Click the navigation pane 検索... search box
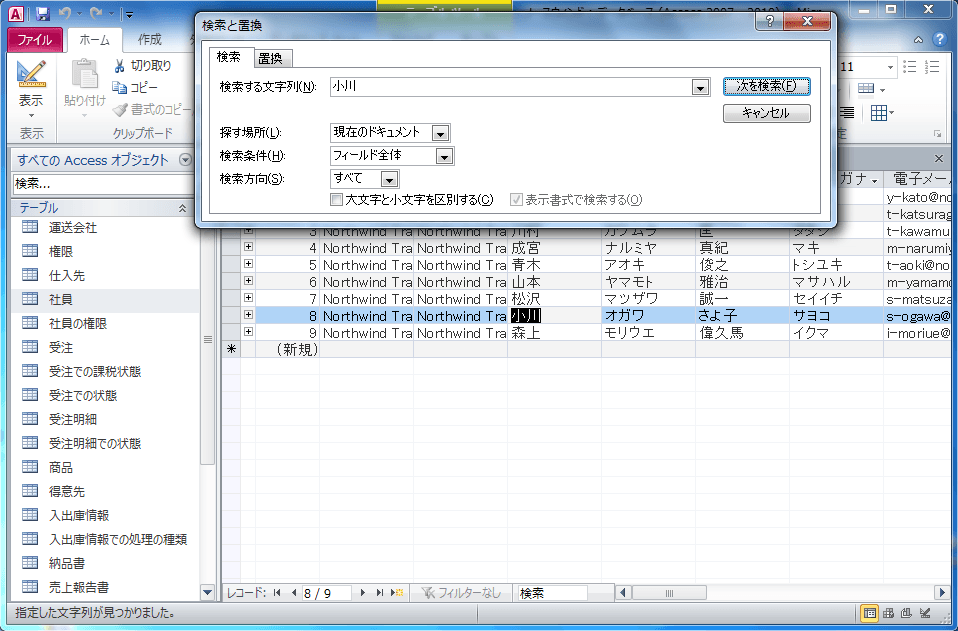Screen dimensions: 958x631 [104, 184]
